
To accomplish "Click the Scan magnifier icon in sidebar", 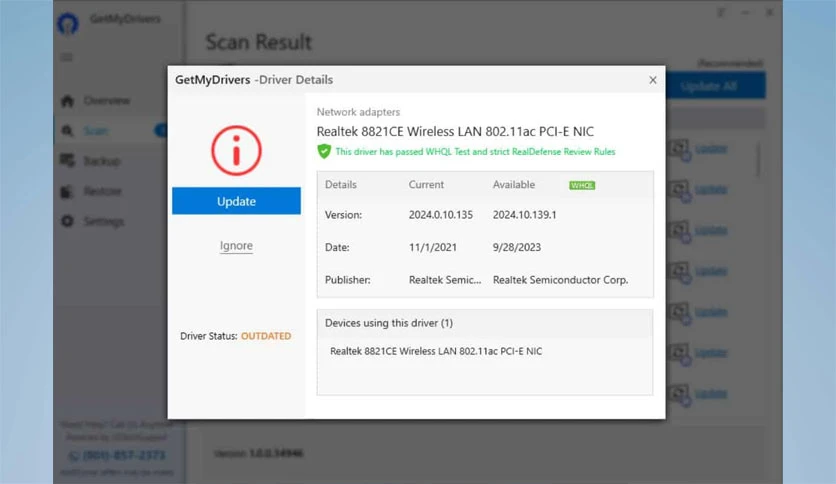I will click(x=67, y=131).
